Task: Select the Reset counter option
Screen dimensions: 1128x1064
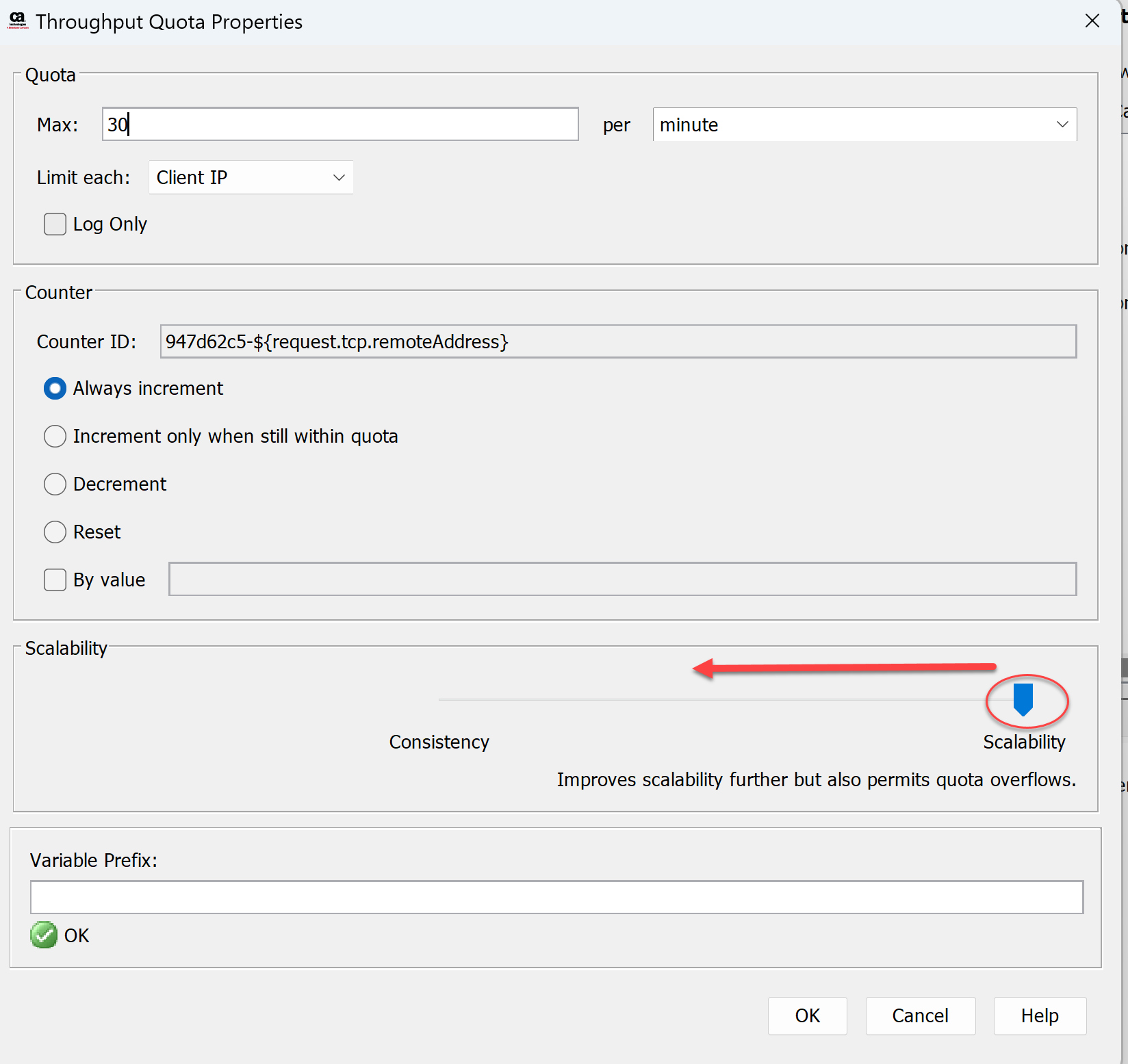Action: (x=55, y=532)
